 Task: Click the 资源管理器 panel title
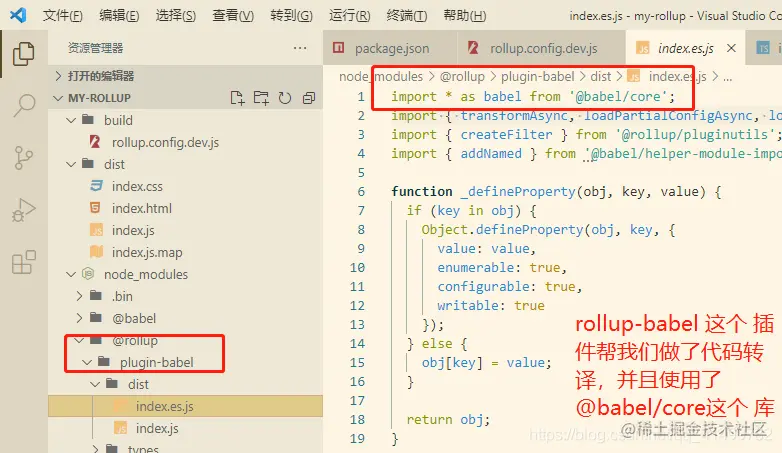[x=95, y=48]
